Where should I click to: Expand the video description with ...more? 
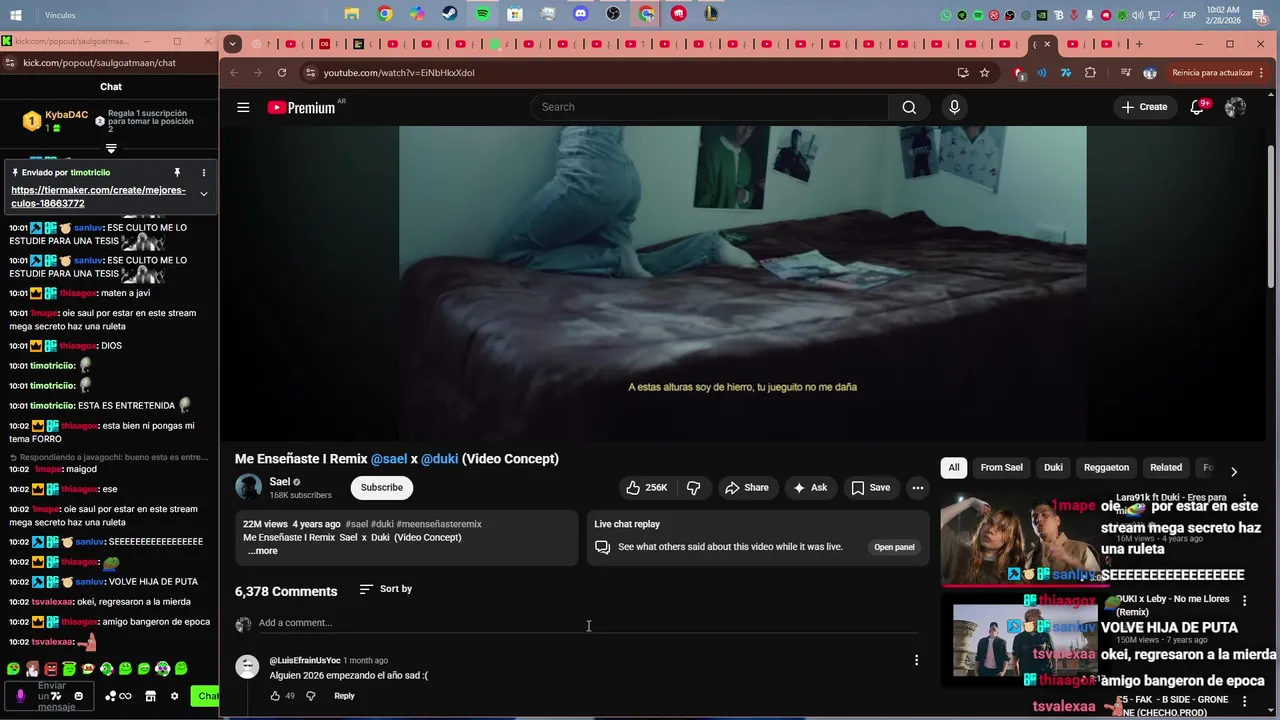263,551
